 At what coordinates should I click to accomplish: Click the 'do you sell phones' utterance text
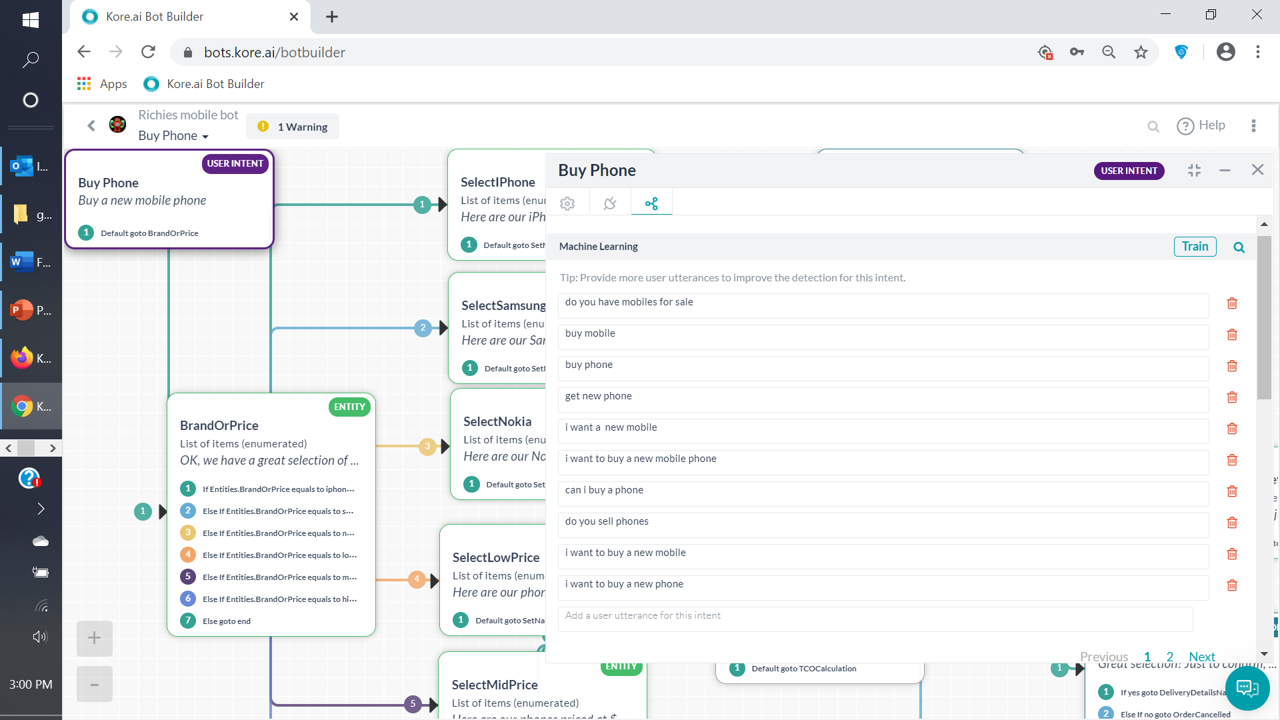(606, 521)
